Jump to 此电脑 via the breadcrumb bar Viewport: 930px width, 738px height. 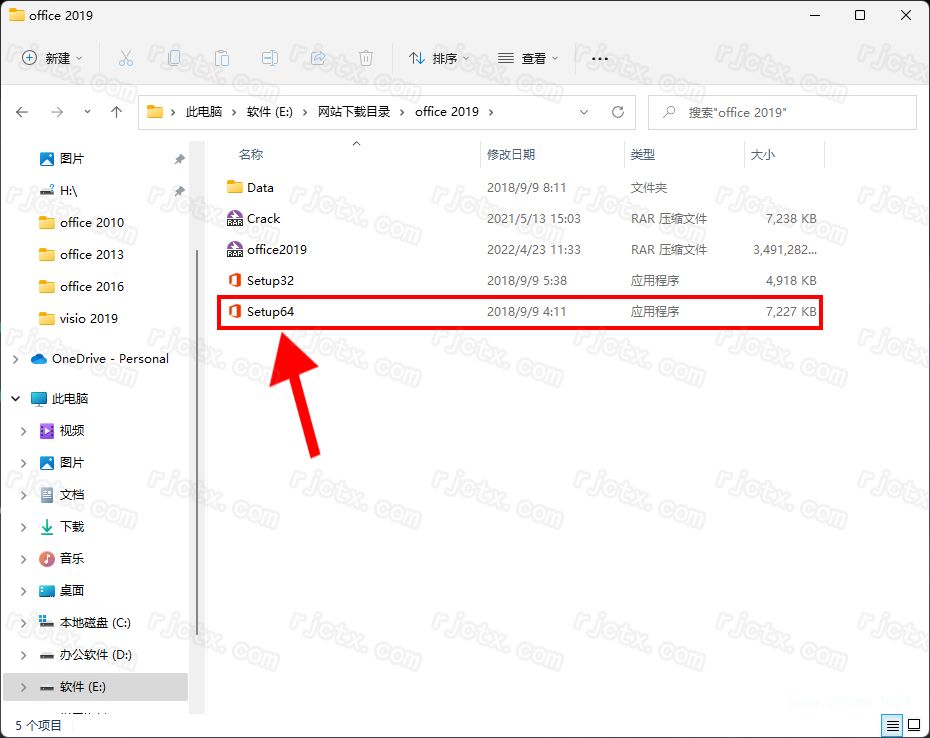[x=205, y=112]
